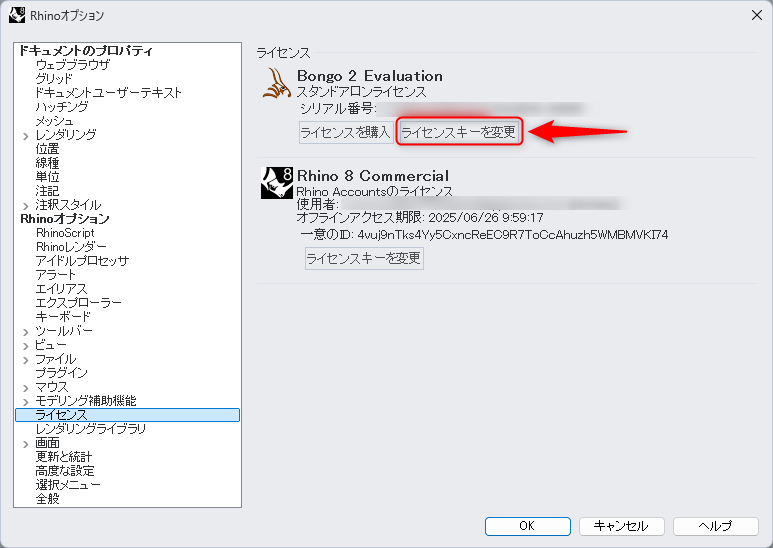
Task: Select the 画面 tree item
Action: coord(47,443)
